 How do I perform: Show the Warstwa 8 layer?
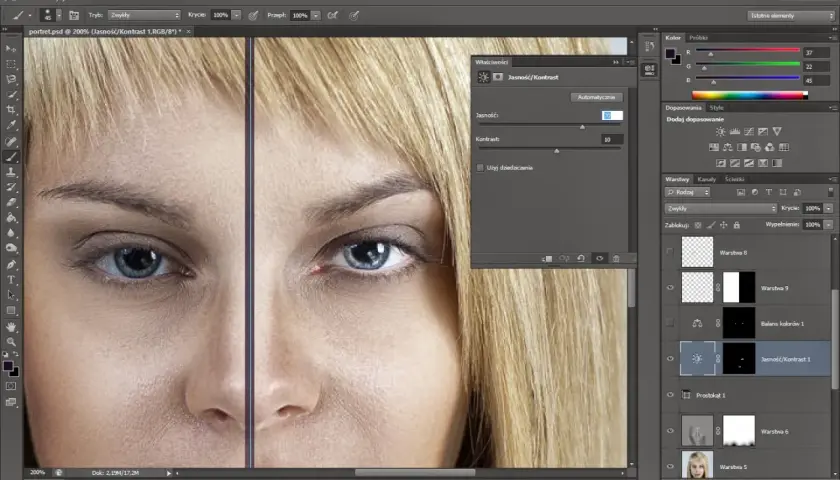[670, 252]
